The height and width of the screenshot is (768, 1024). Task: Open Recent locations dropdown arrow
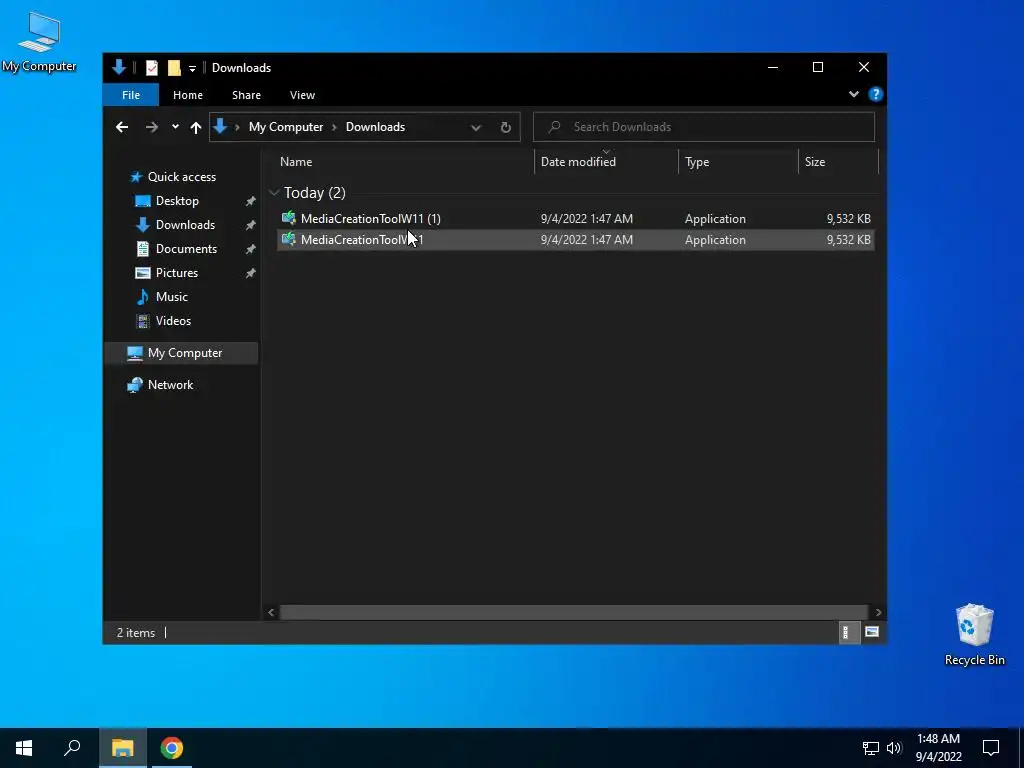(x=175, y=127)
